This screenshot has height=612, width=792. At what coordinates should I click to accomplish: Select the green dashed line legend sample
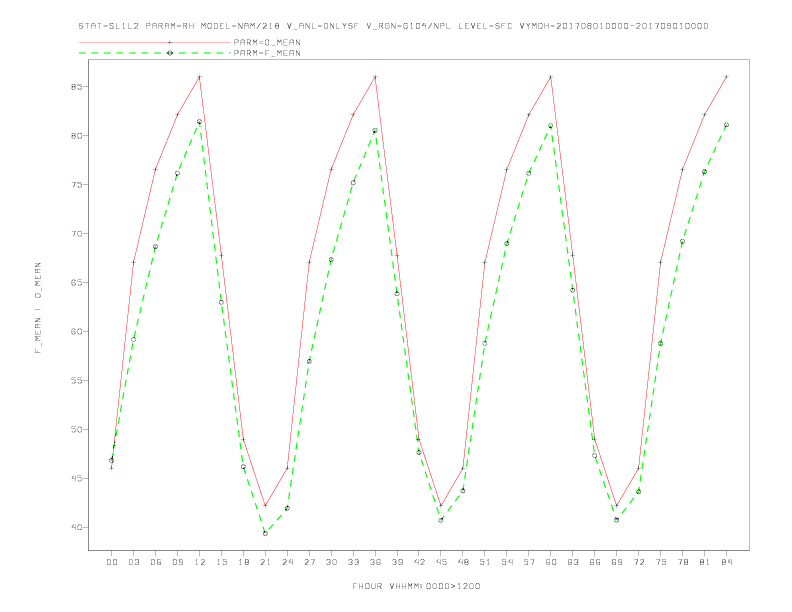(x=155, y=53)
